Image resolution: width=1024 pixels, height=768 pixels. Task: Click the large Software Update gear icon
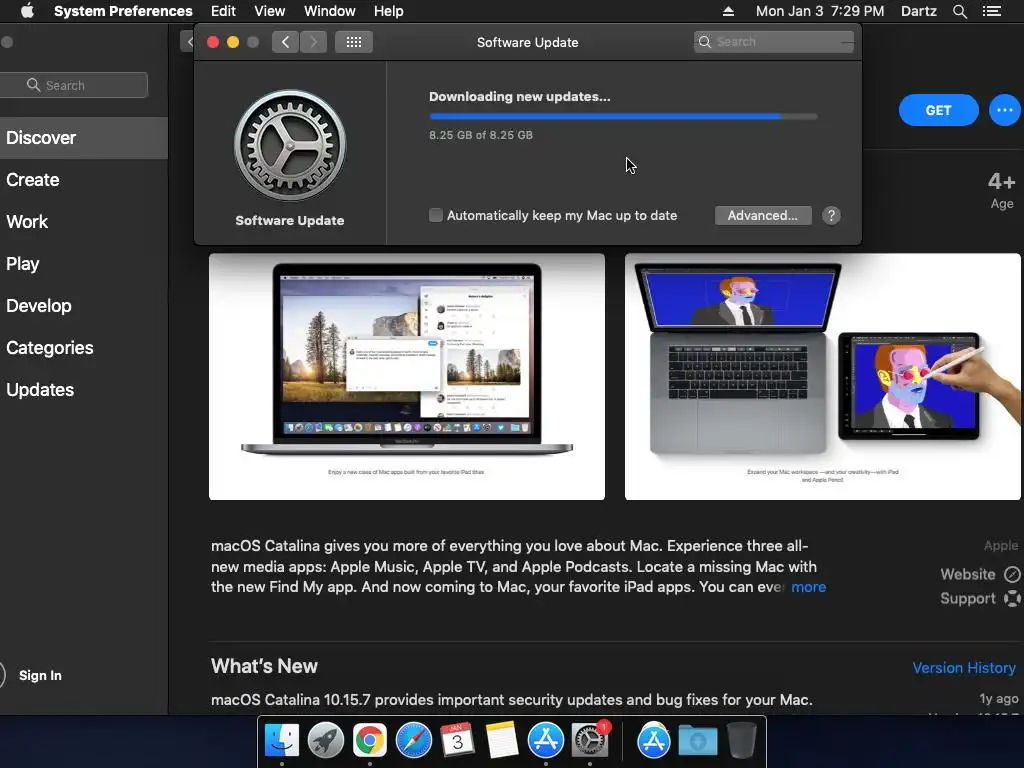[x=290, y=145]
